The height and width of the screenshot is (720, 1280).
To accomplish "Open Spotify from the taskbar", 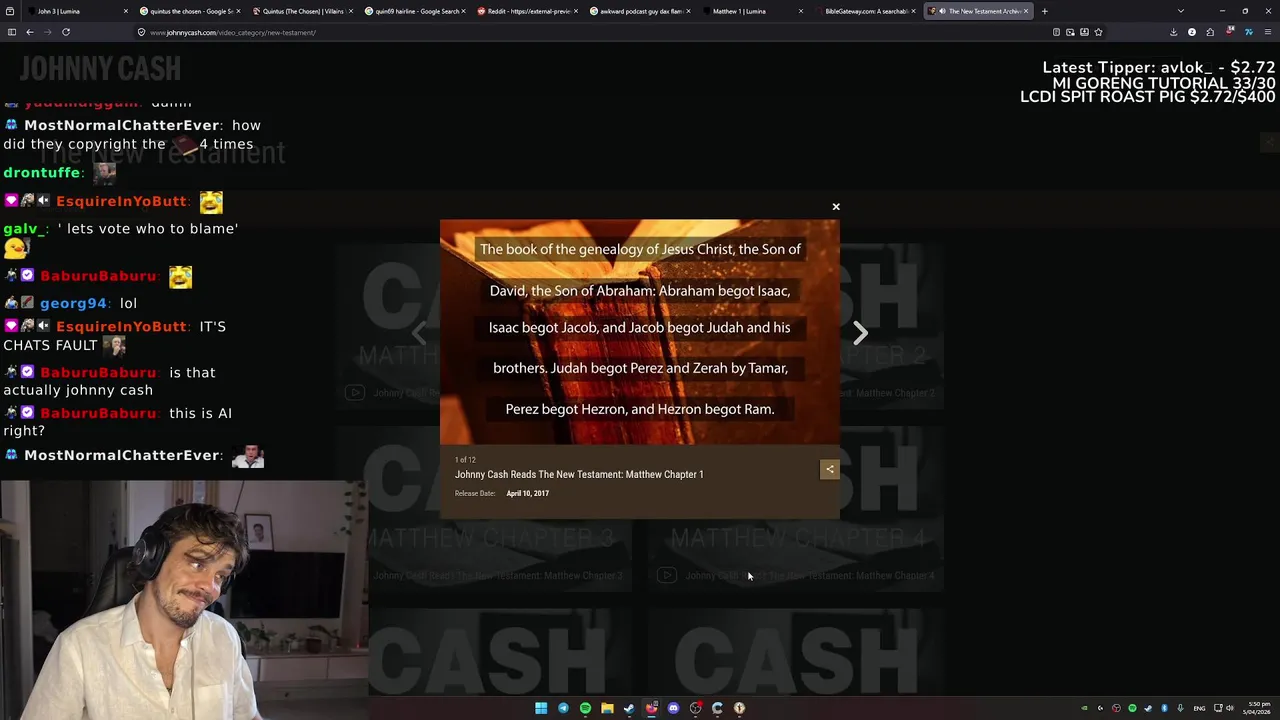I will tap(585, 708).
